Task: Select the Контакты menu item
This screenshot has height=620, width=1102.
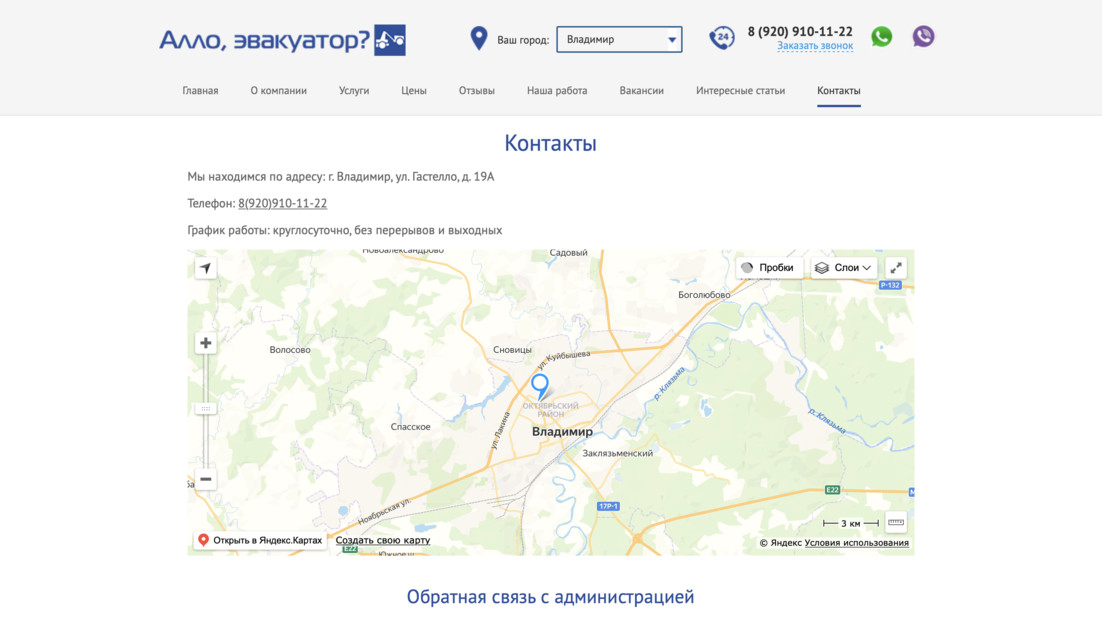Action: (x=838, y=91)
